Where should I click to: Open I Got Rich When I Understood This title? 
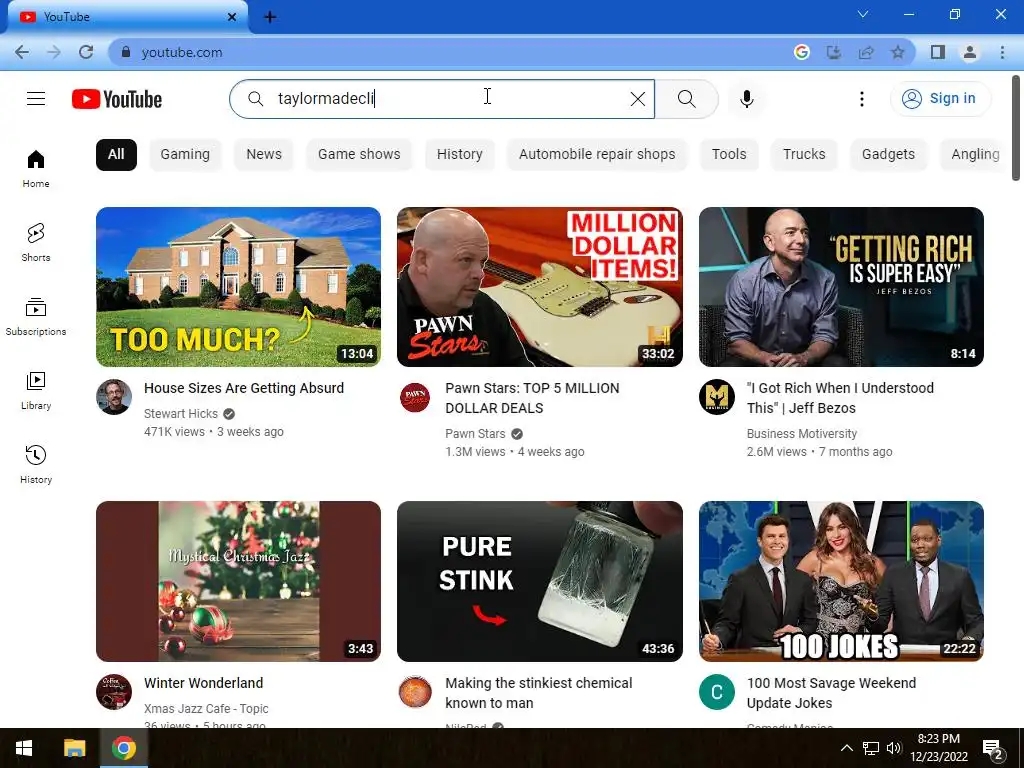pyautogui.click(x=840, y=398)
